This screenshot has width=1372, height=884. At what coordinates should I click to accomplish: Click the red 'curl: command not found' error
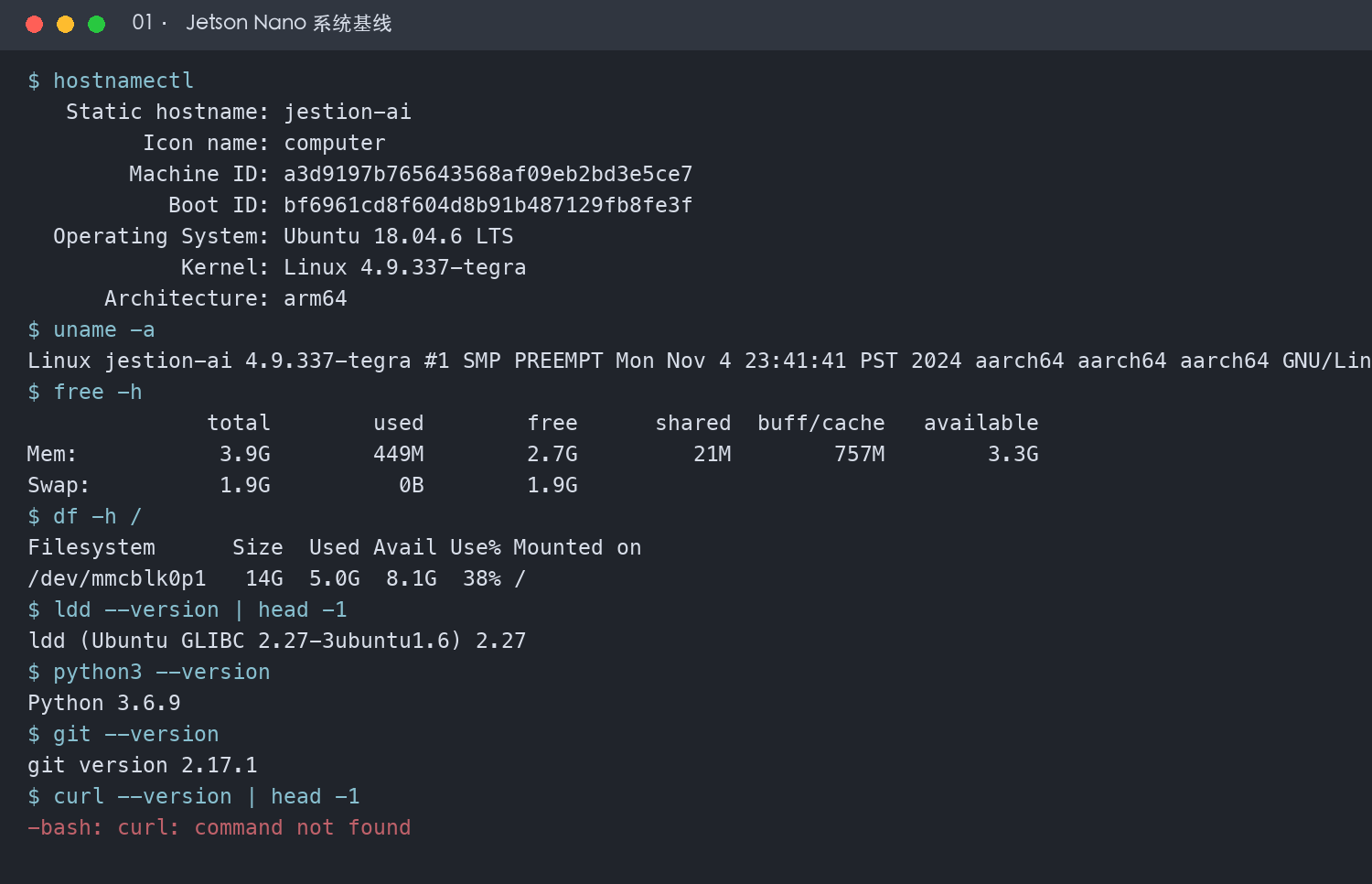[220, 827]
